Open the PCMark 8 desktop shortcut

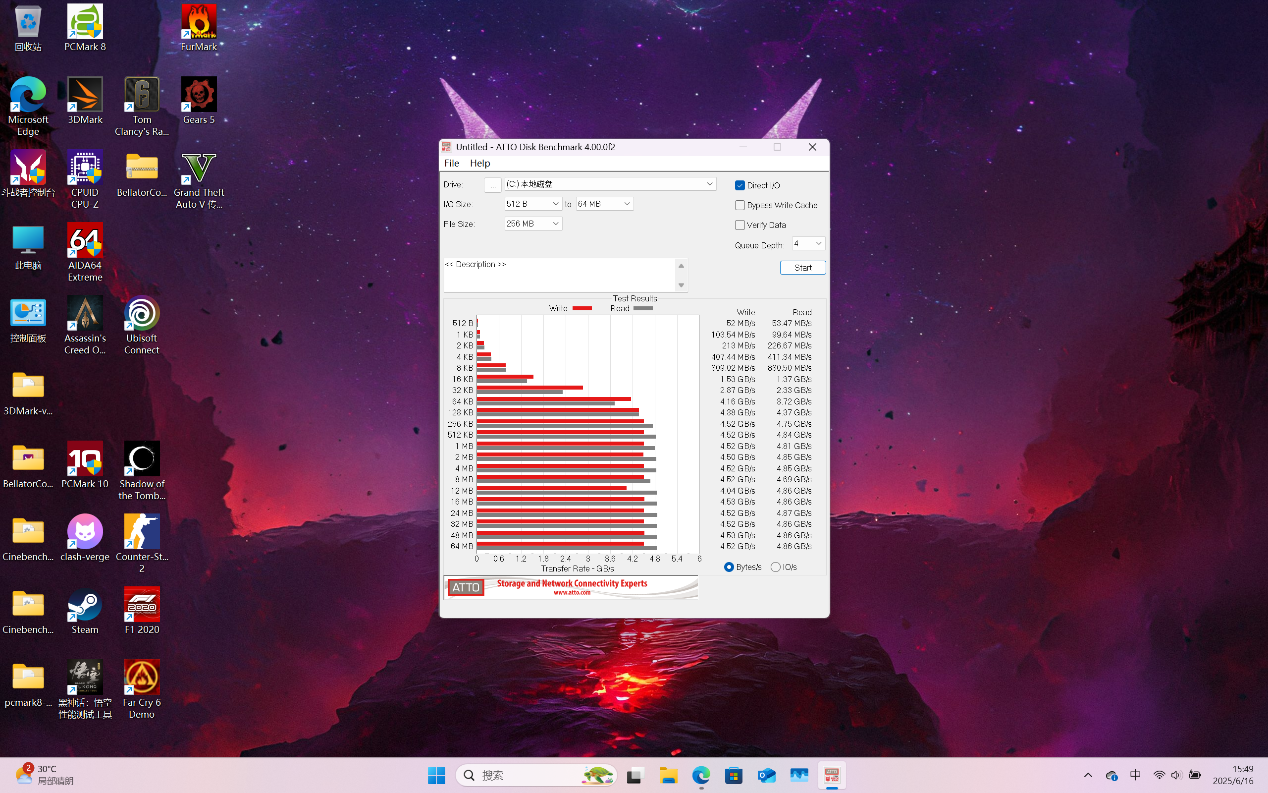(x=85, y=27)
